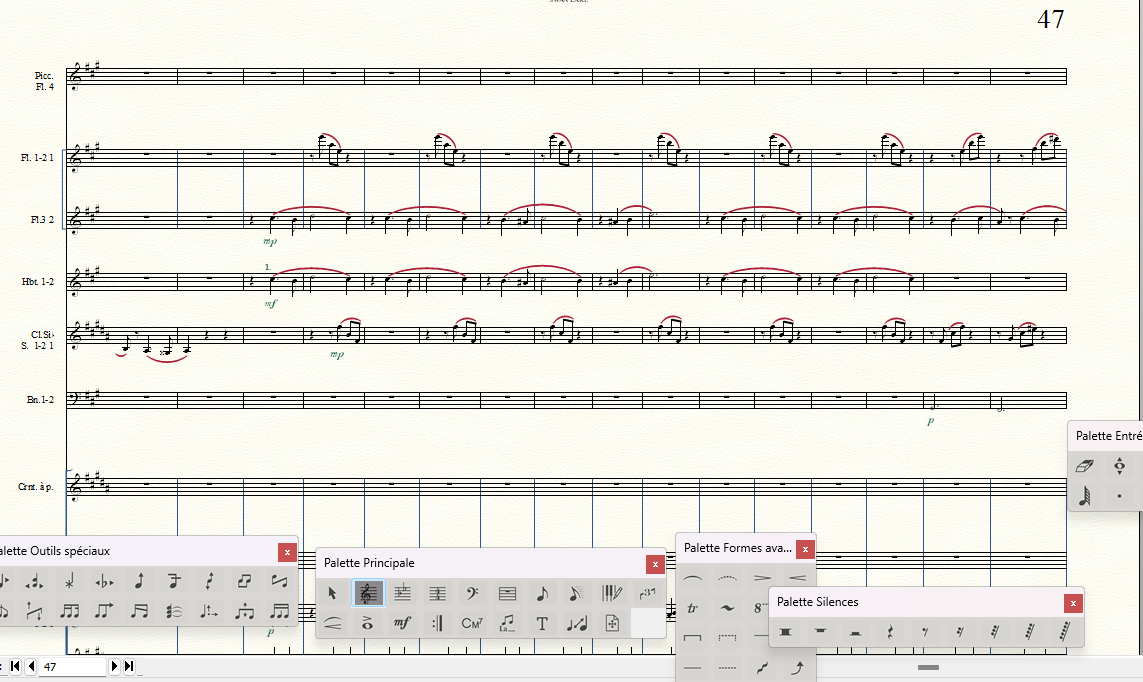Viewport: 1143px width, 682px height.
Task: Pick the Lyrics tool in Palette Principale
Action: 507,623
